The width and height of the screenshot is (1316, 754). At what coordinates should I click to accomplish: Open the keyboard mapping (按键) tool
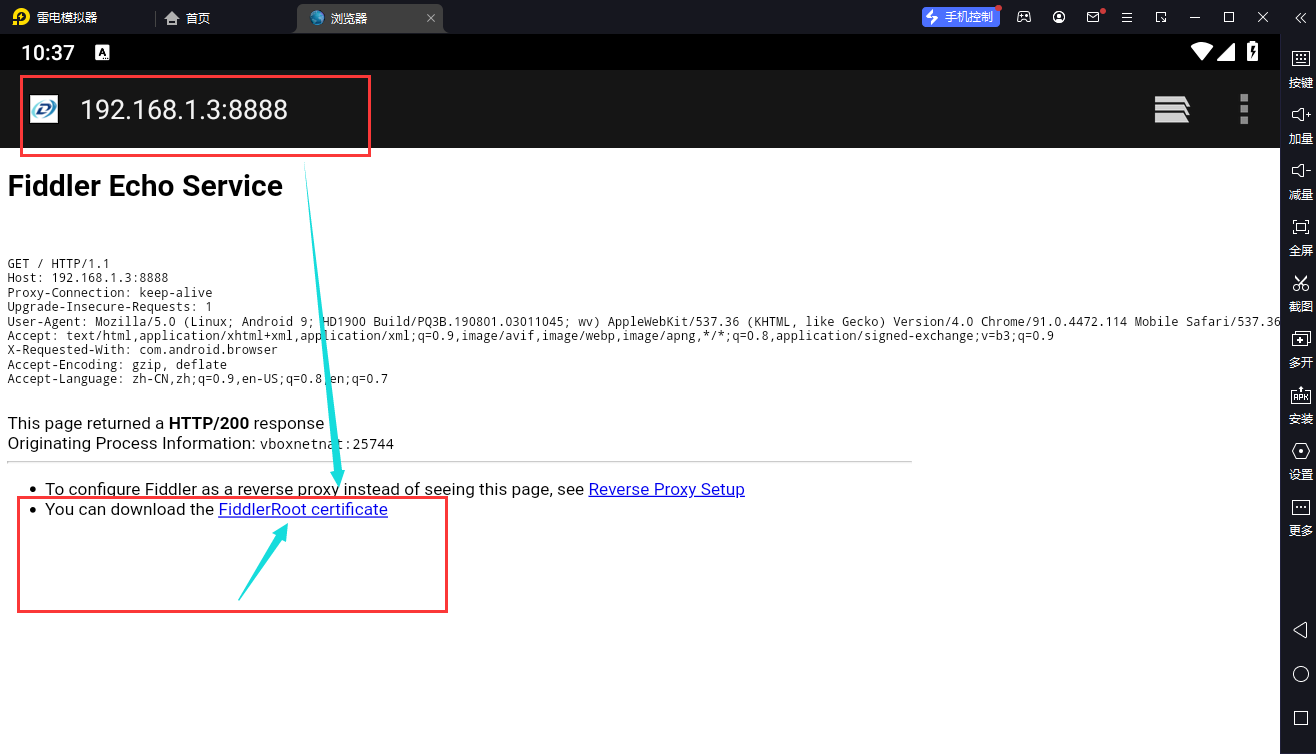click(1300, 68)
